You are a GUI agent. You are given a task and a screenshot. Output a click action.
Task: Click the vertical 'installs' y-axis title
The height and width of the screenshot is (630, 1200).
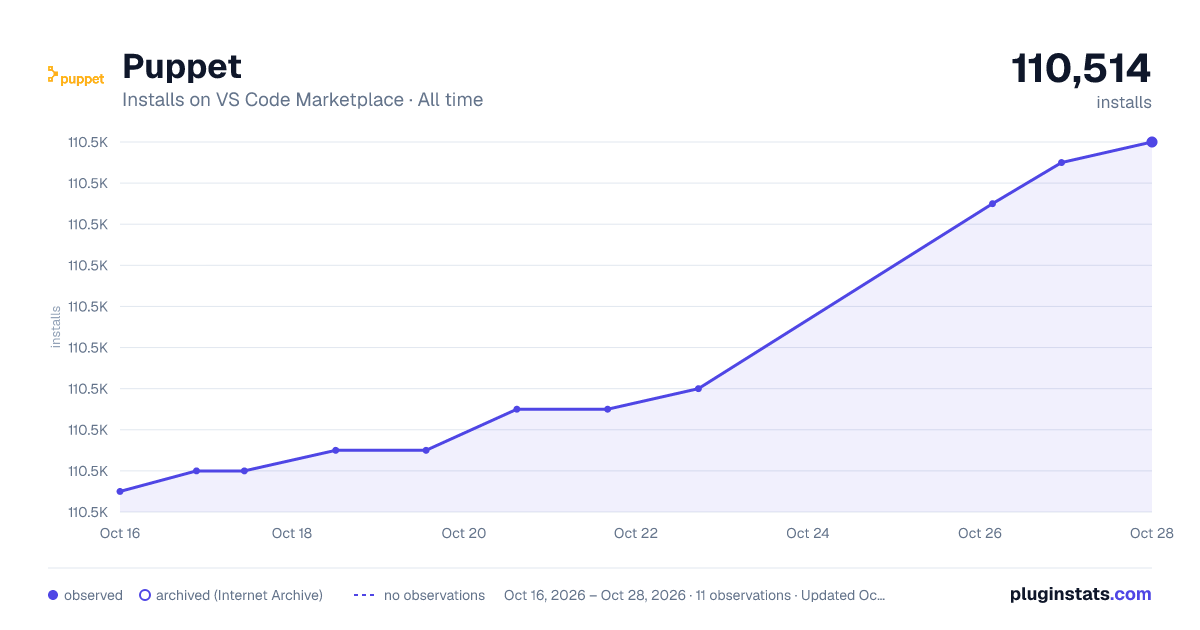[x=56, y=327]
